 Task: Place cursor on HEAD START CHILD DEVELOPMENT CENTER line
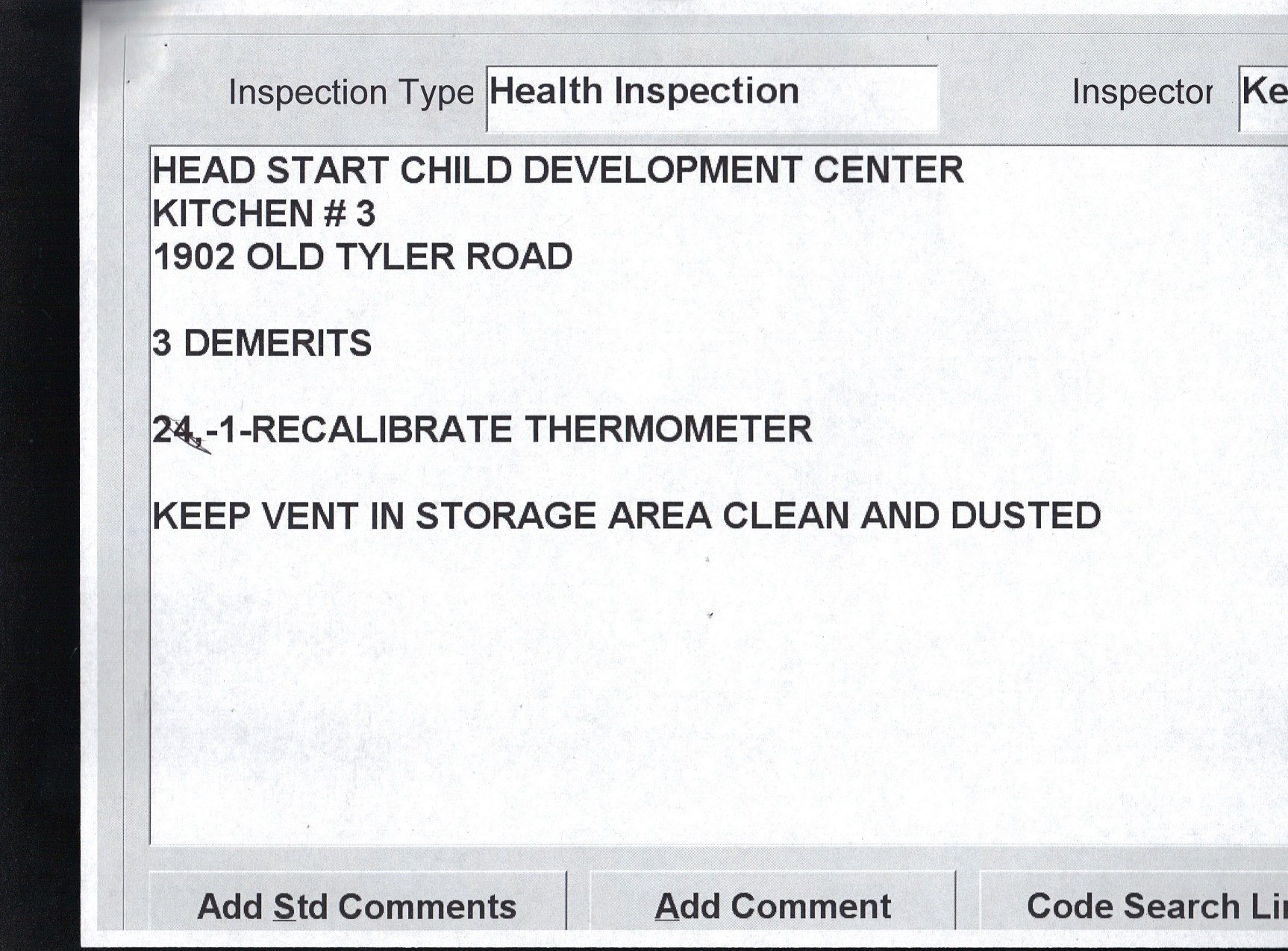(557, 171)
